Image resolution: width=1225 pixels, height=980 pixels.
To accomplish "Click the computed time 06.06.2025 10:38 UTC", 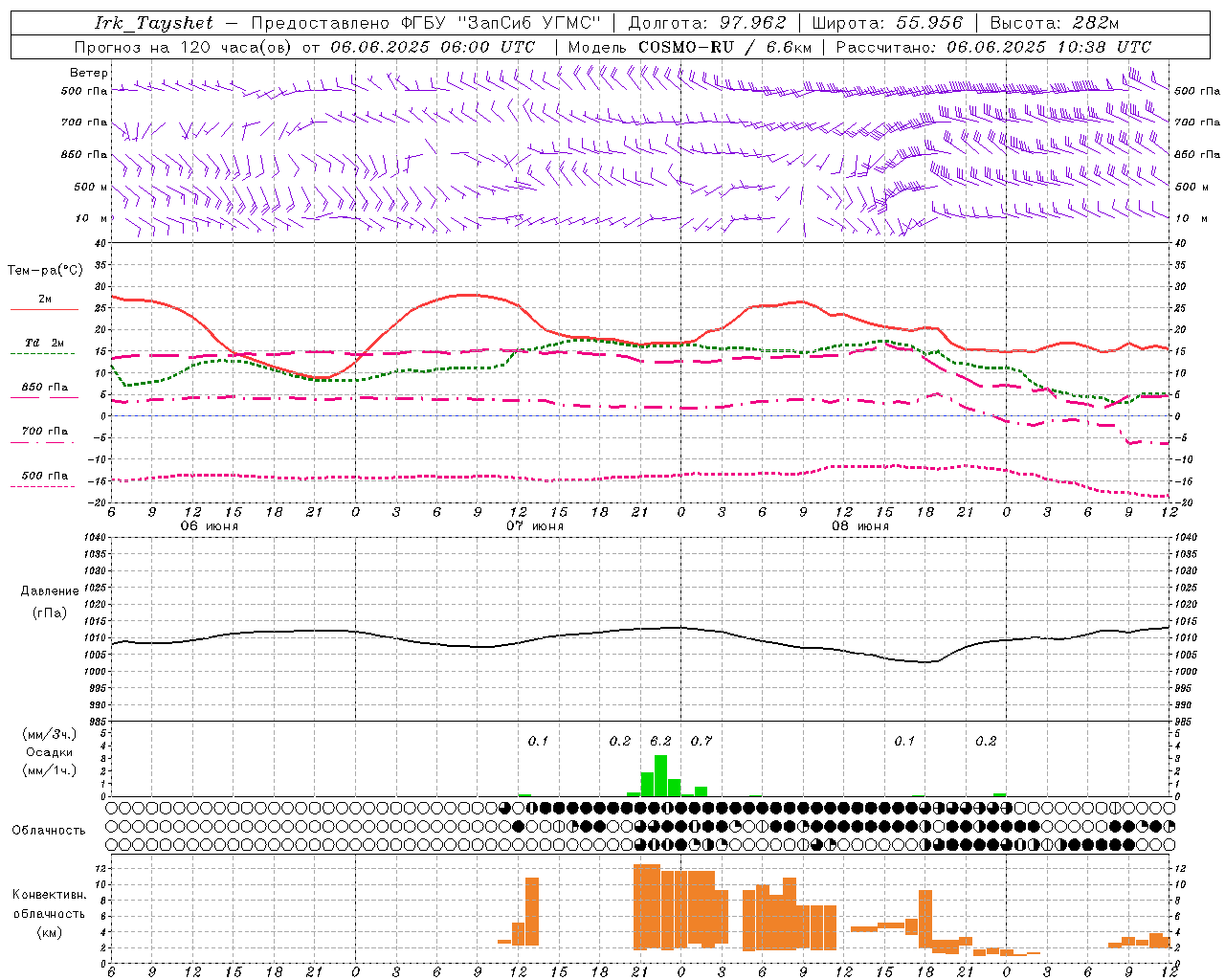I will pyautogui.click(x=1048, y=47).
